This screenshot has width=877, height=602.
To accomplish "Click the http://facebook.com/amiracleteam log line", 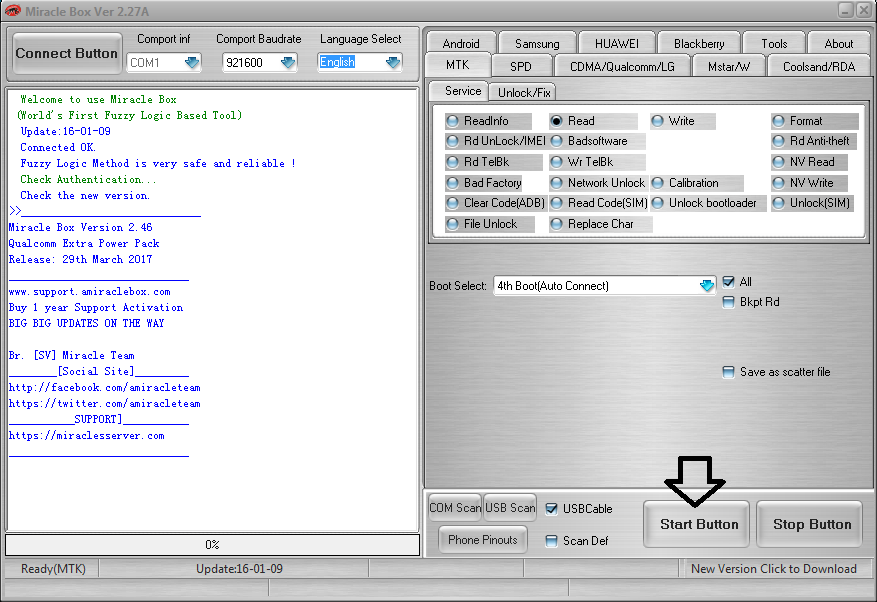I will click(x=105, y=387).
